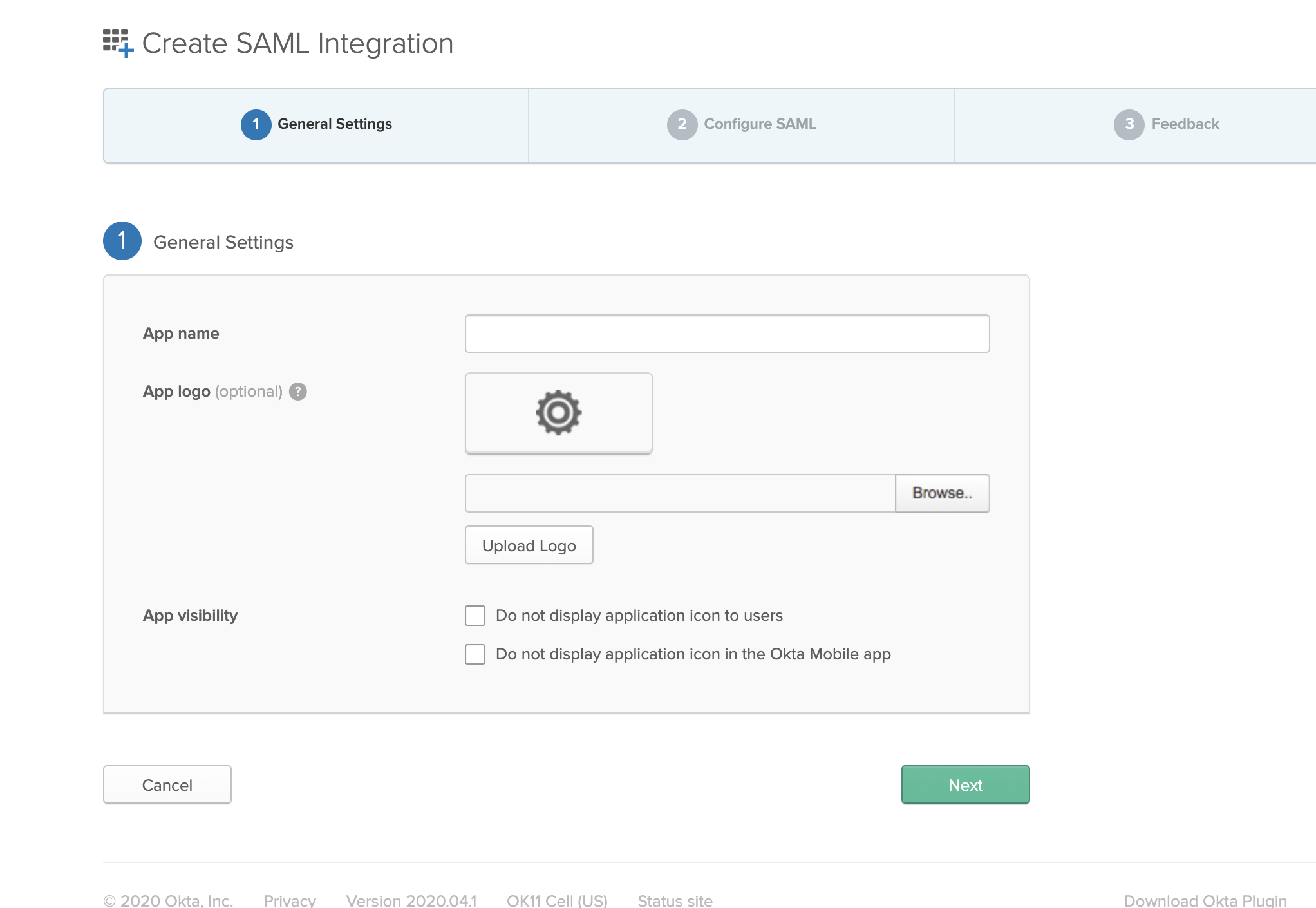Click Browse to choose a logo file
Viewport: 1316px width, 908px height.
point(943,493)
